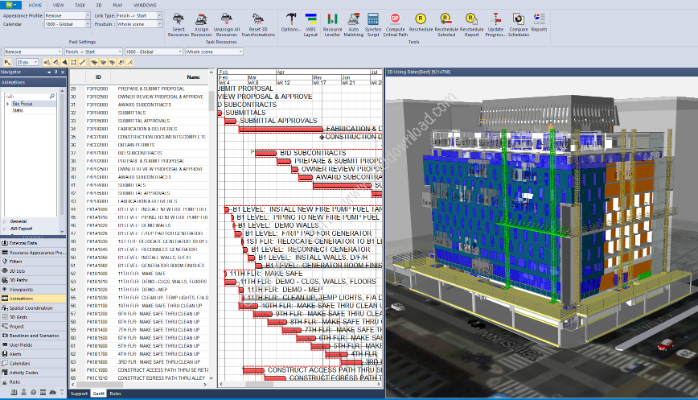This screenshot has width=698, height=400.
Task: Open External Data panel in Navigator
Action: [x=33, y=243]
